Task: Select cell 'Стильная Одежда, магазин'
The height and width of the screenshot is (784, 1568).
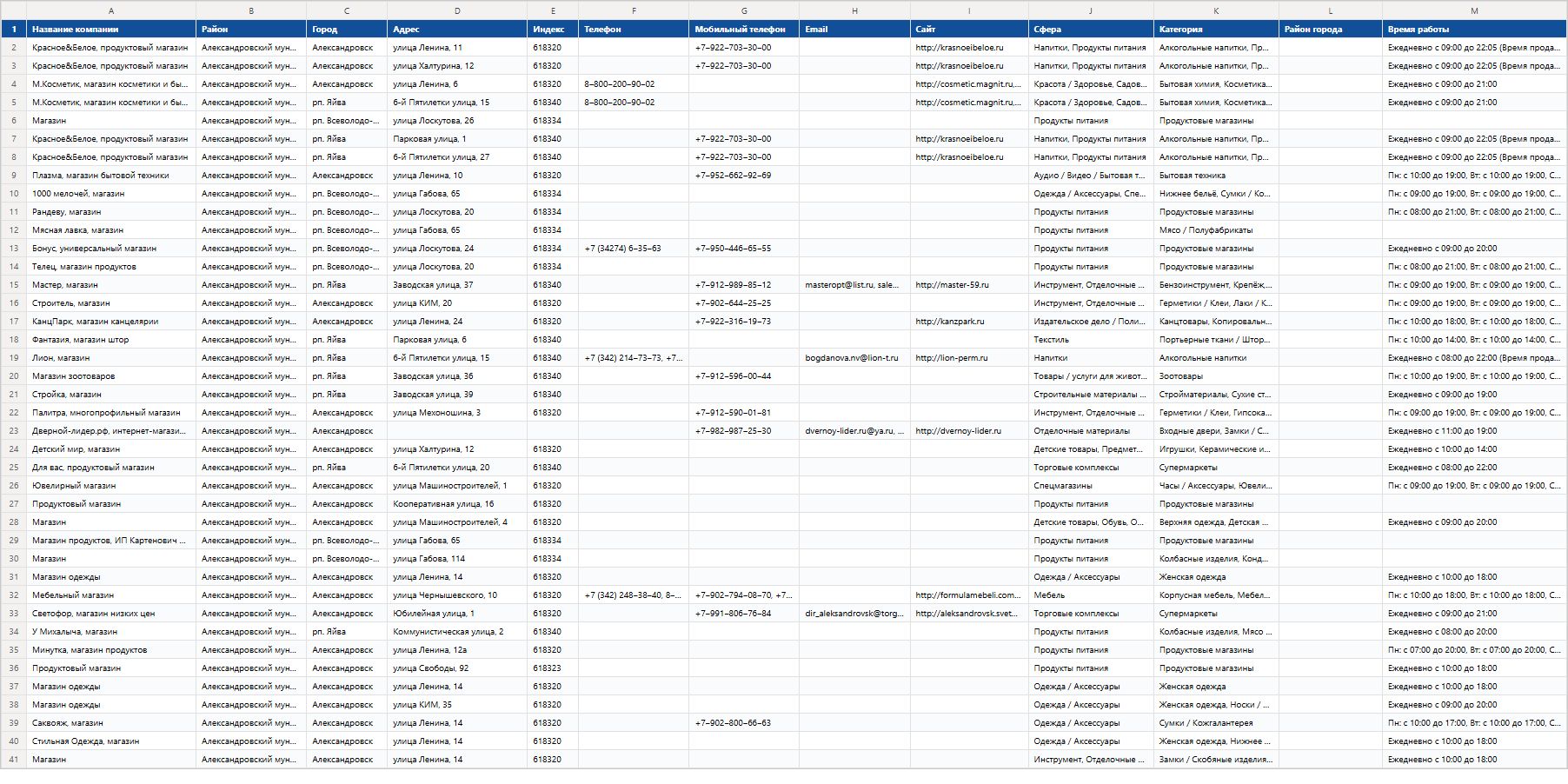Action: pyautogui.click(x=111, y=741)
